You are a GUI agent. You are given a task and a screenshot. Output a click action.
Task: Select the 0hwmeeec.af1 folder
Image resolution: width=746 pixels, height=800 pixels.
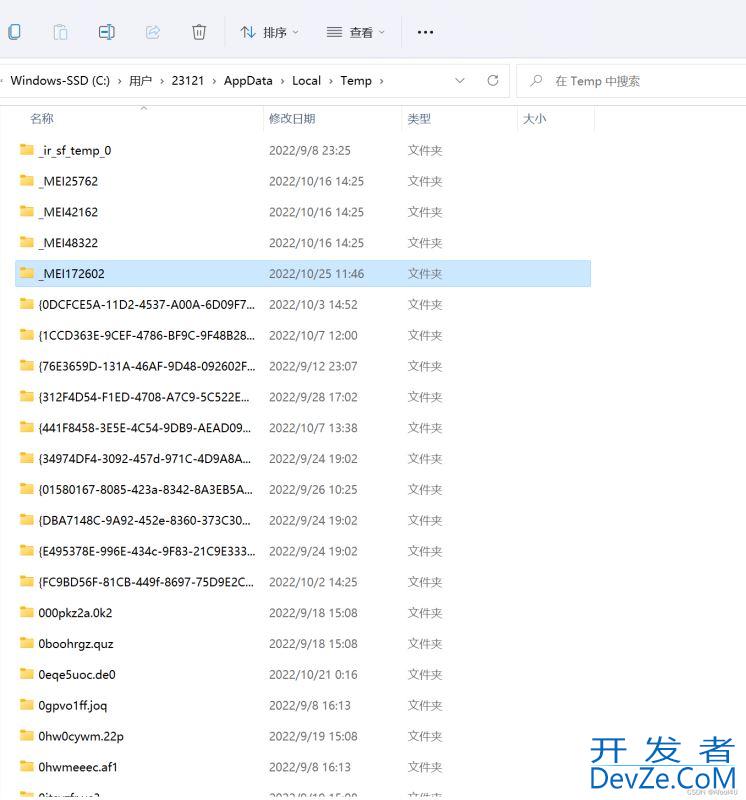click(303, 767)
